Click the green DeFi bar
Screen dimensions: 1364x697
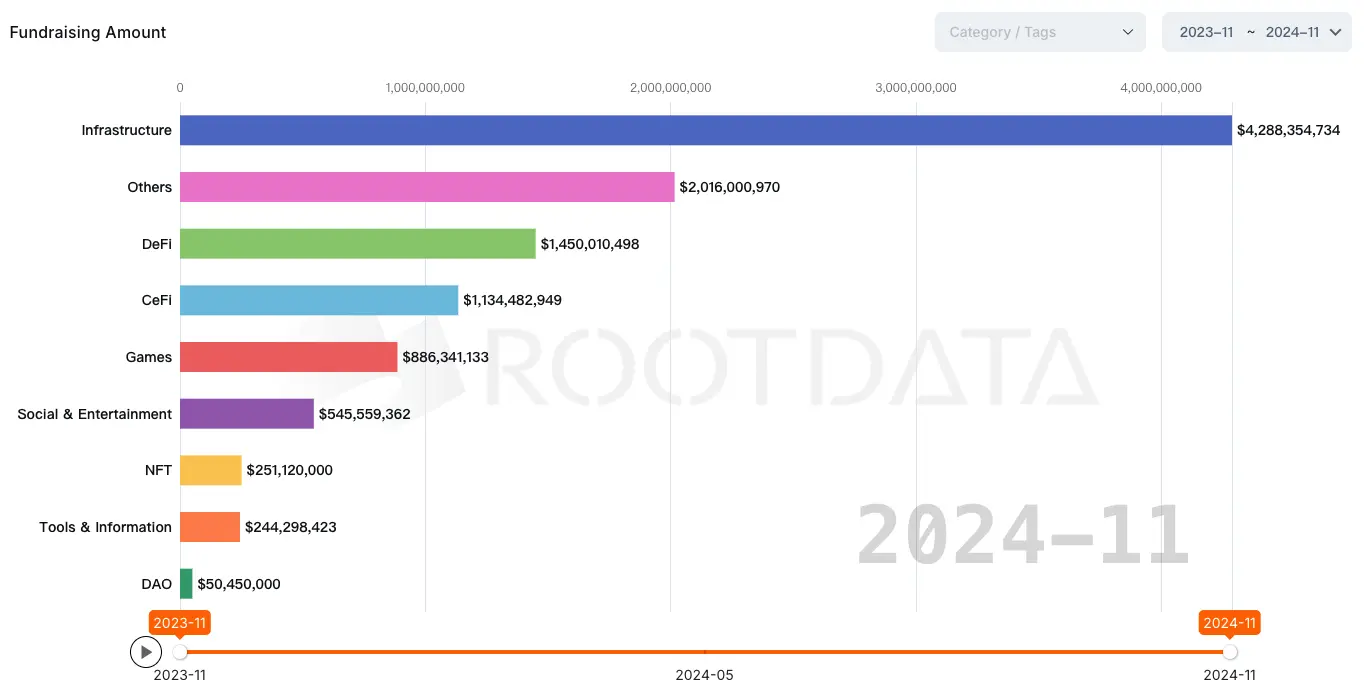(357, 244)
